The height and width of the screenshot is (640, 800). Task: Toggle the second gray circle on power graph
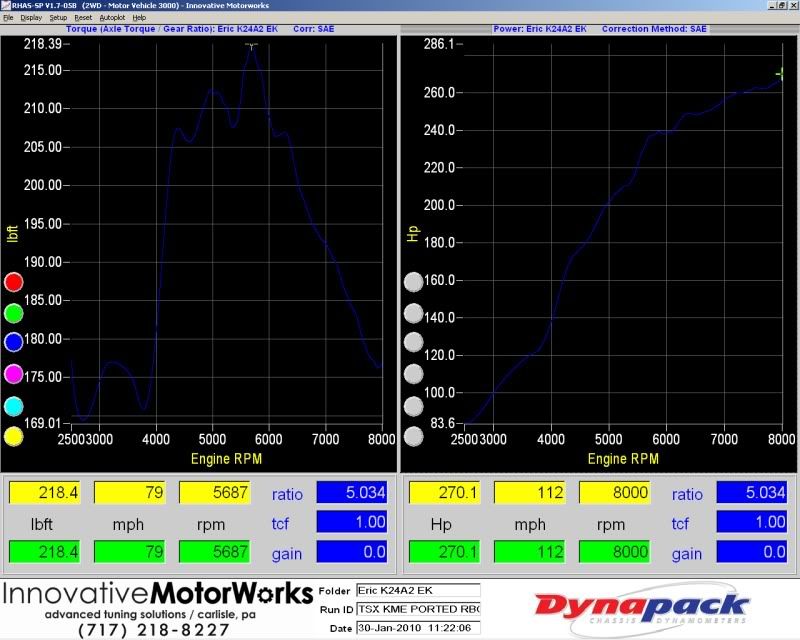(x=413, y=313)
